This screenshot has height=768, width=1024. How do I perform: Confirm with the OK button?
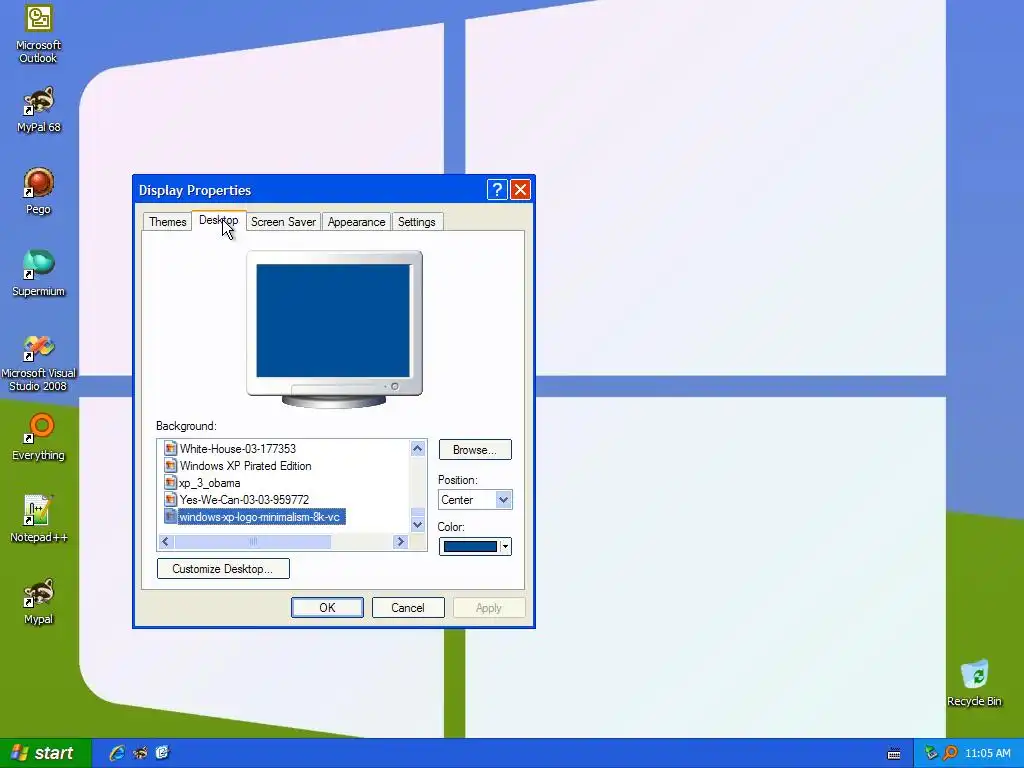click(x=327, y=608)
